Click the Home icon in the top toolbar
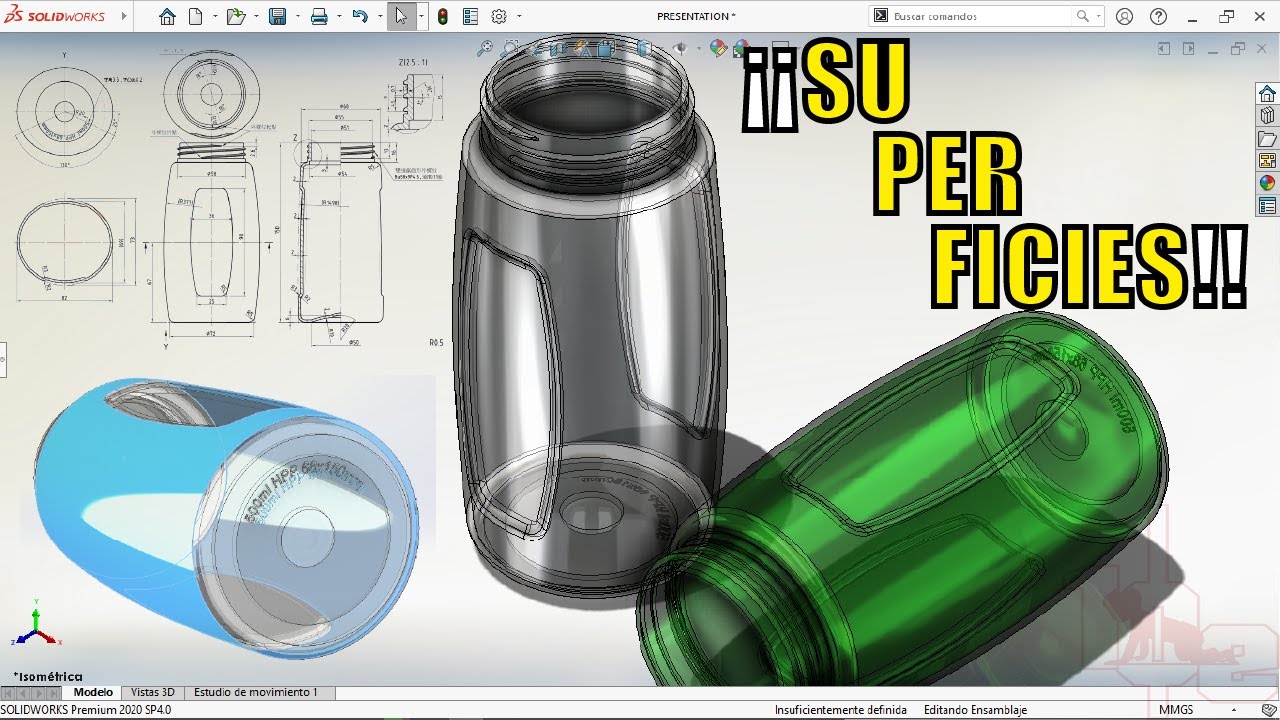Screen dimensions: 1280x720 coord(167,16)
